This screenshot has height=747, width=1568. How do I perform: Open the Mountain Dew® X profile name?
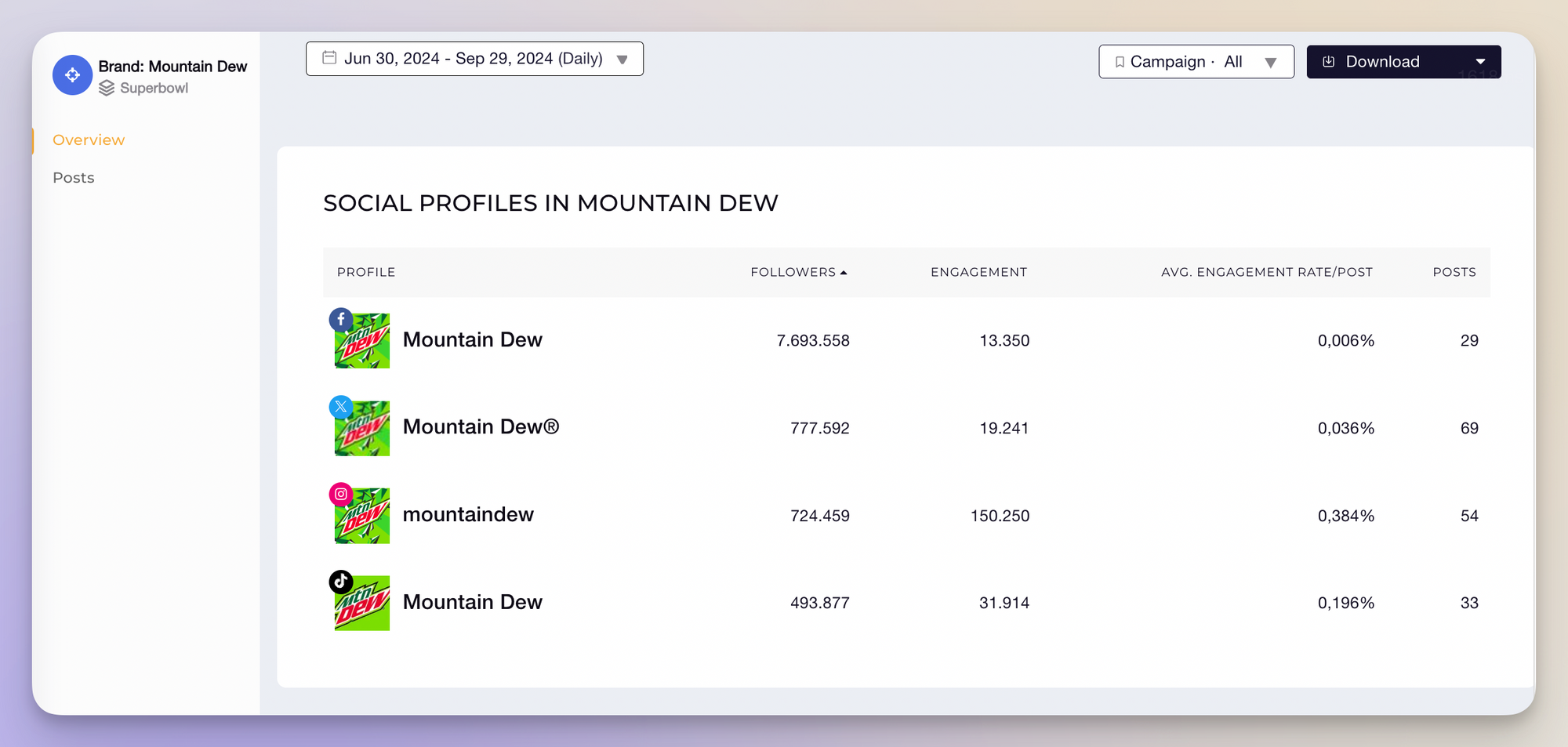pos(481,427)
